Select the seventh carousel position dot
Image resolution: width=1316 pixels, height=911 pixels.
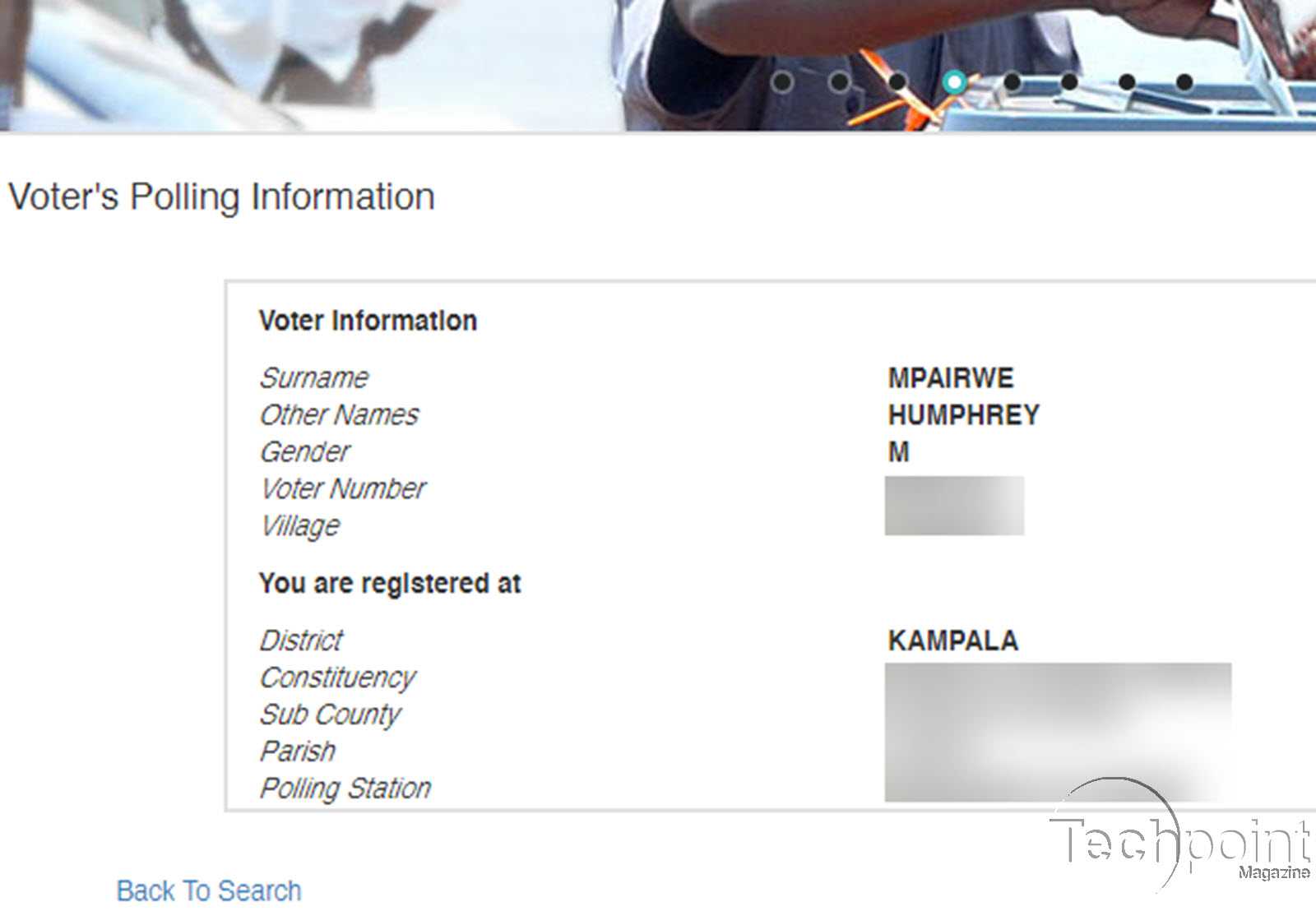1125,82
